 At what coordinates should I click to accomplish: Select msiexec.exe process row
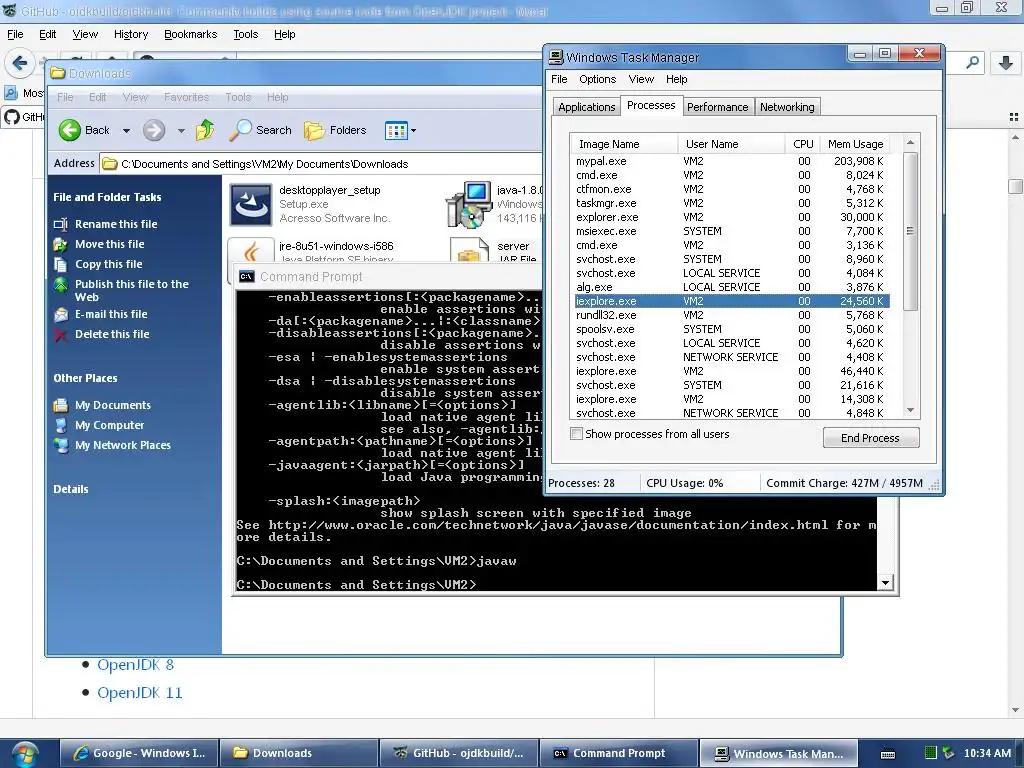coord(730,231)
